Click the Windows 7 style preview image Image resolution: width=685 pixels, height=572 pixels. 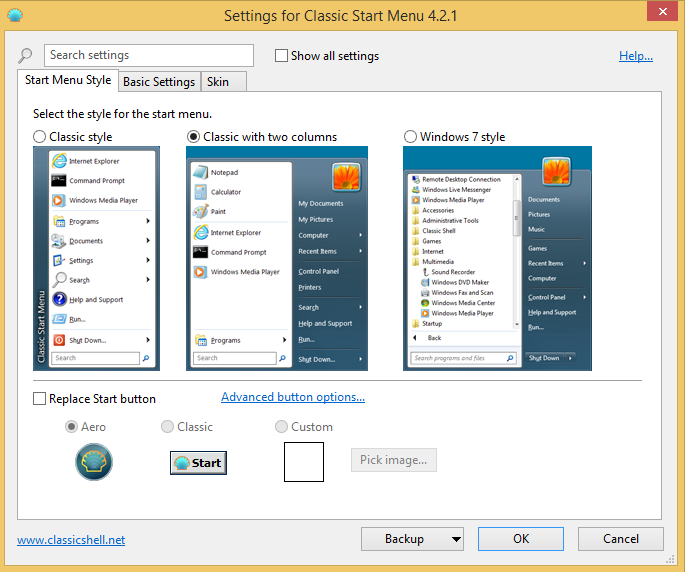point(497,259)
